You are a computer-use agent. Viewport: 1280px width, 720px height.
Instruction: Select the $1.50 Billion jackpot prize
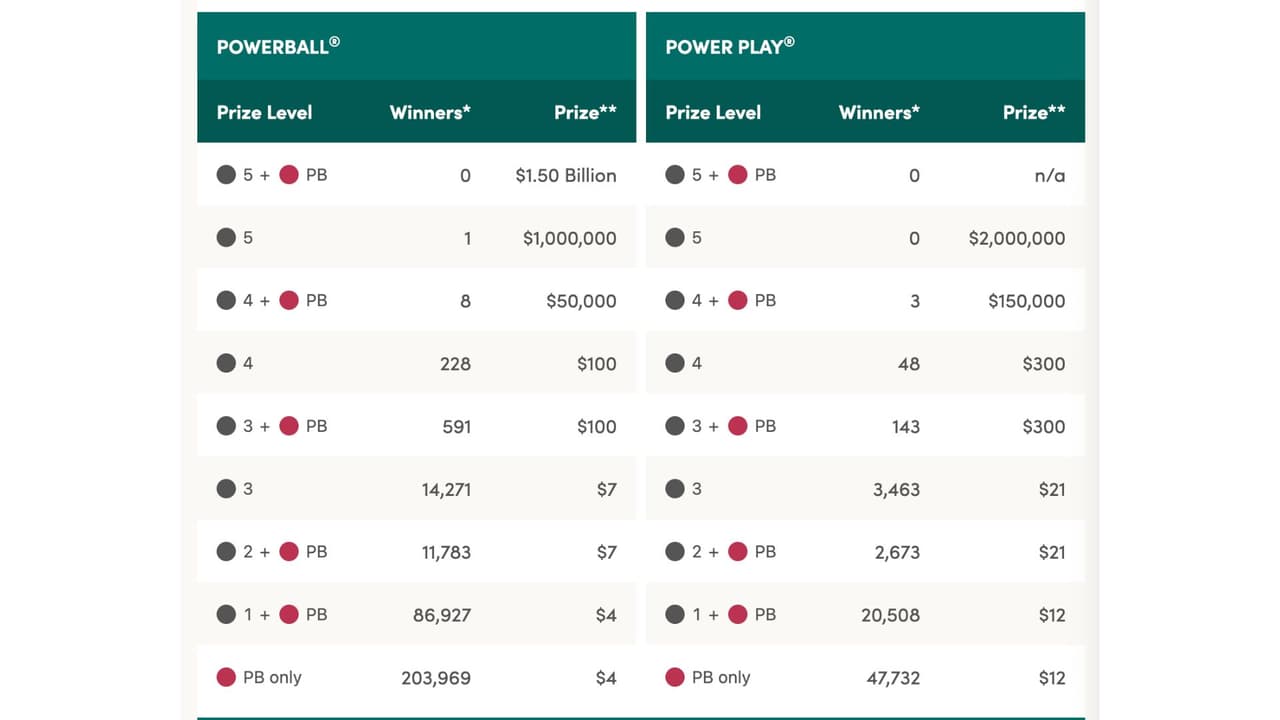tap(566, 175)
